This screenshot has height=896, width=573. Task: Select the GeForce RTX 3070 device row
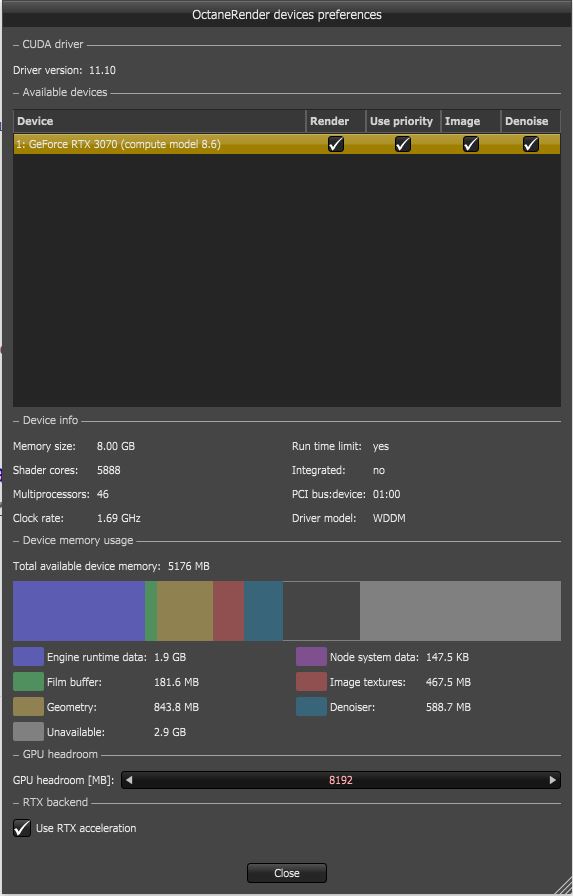287,145
